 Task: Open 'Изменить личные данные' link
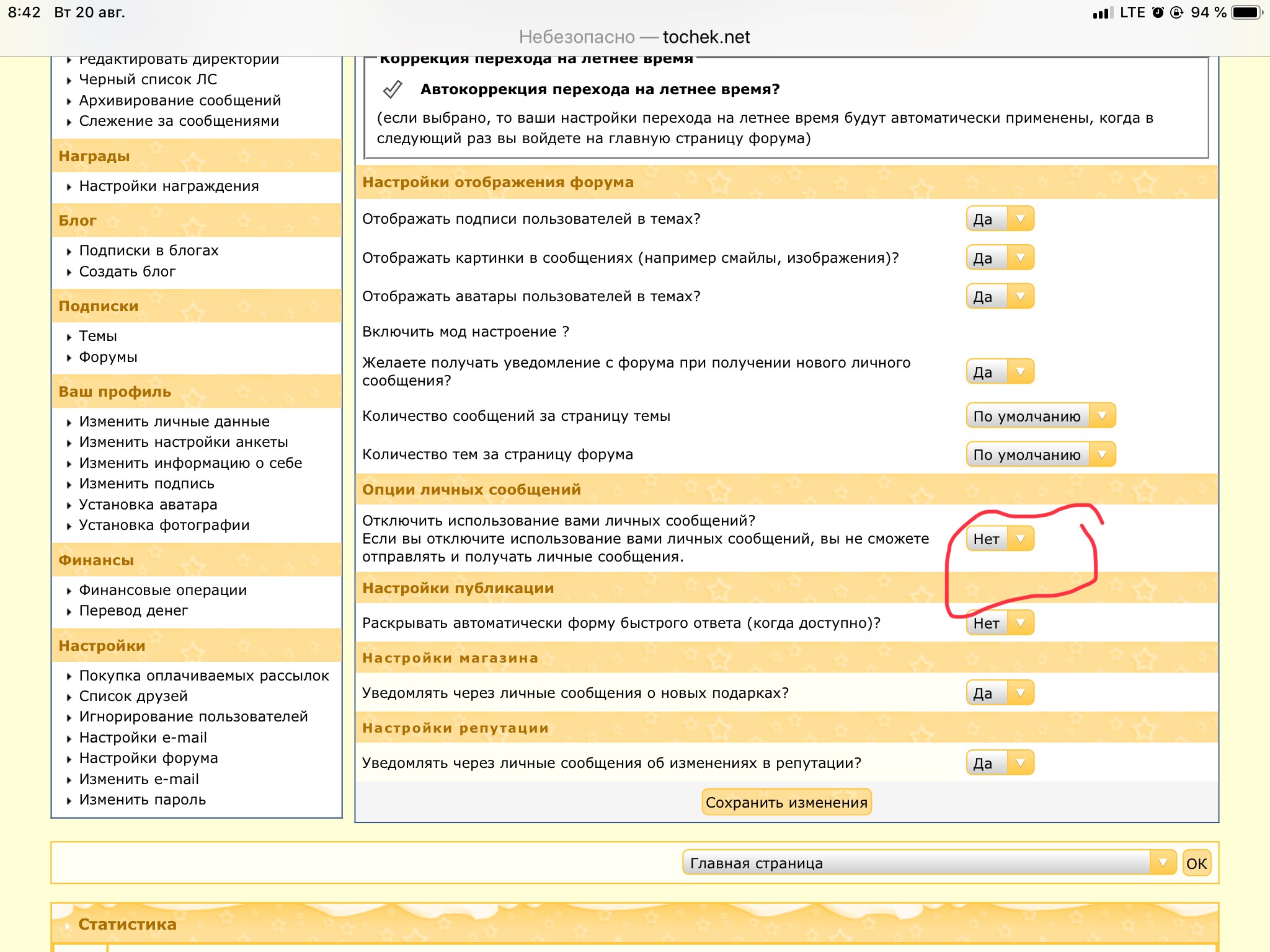(174, 421)
